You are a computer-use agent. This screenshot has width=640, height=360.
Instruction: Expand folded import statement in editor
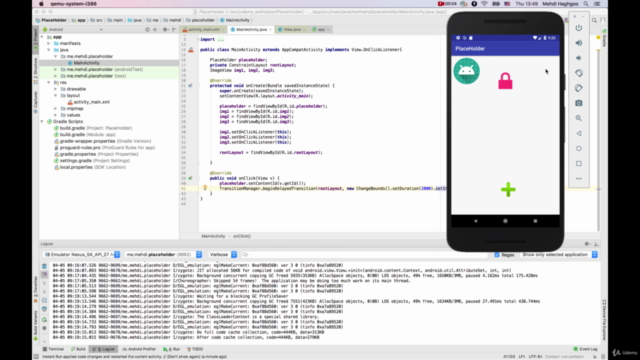pos(220,40)
